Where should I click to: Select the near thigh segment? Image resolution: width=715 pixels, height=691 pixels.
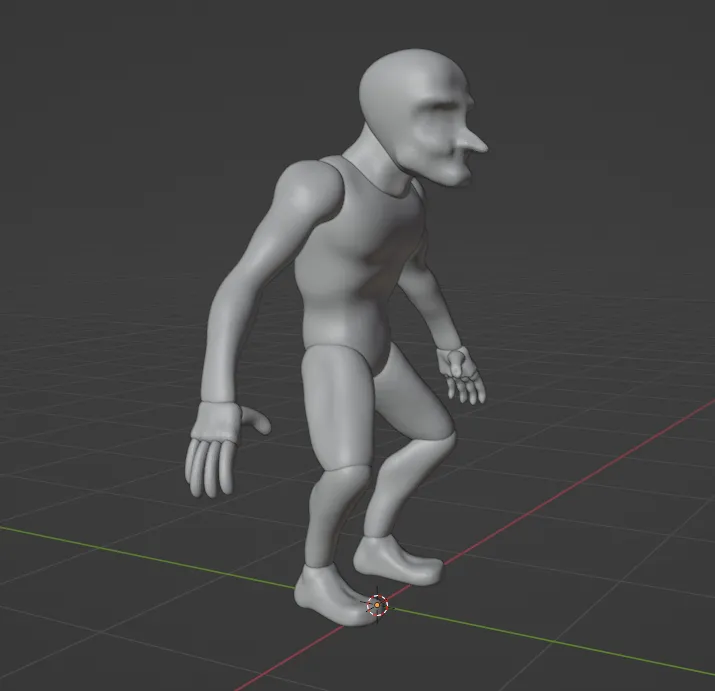coord(340,408)
